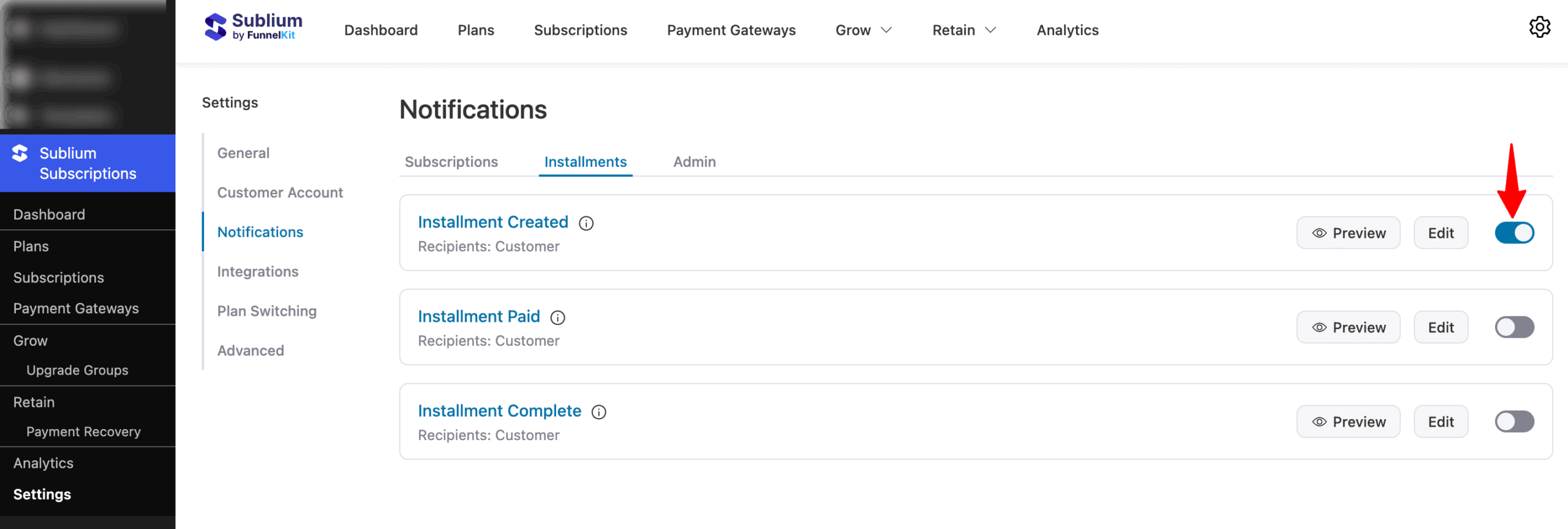
Task: Click the eye icon on Installment Paid Preview
Action: (x=1318, y=327)
